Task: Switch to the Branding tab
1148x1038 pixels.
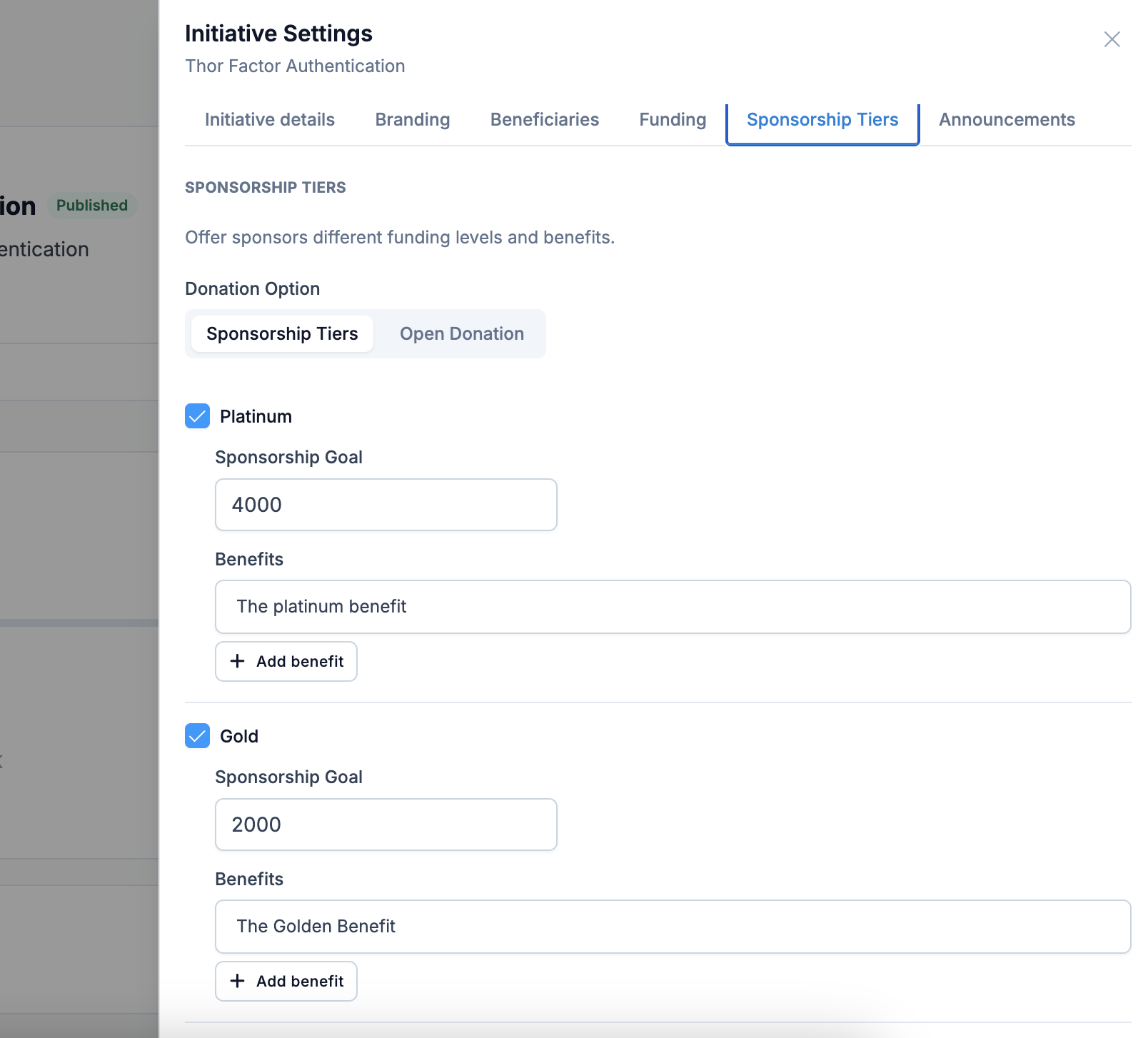Action: [413, 120]
